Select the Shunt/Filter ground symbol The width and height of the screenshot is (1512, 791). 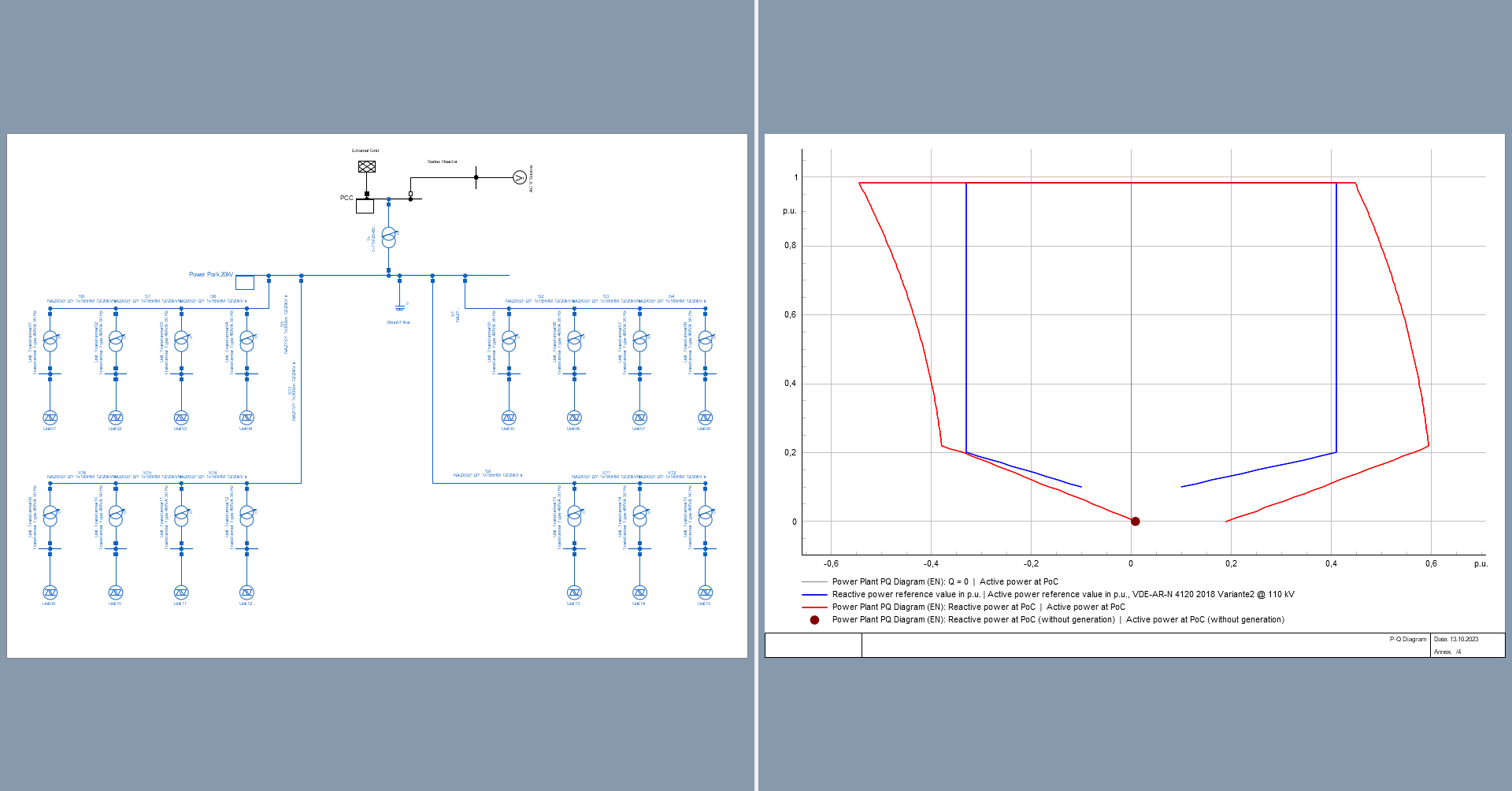pos(399,307)
